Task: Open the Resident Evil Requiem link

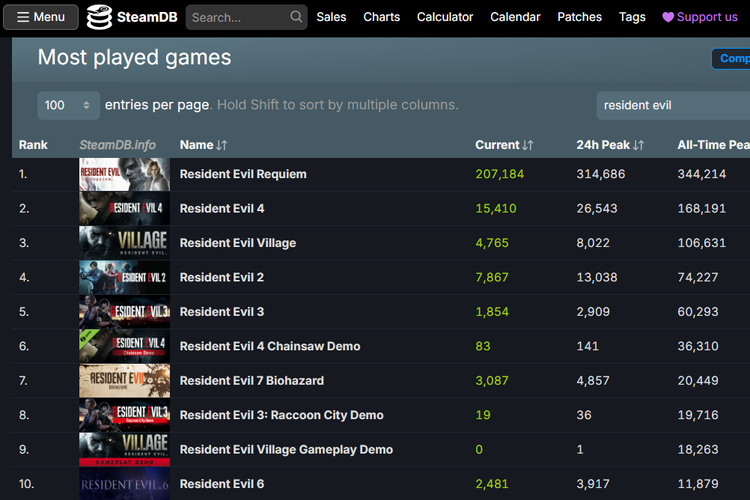Action: 243,174
